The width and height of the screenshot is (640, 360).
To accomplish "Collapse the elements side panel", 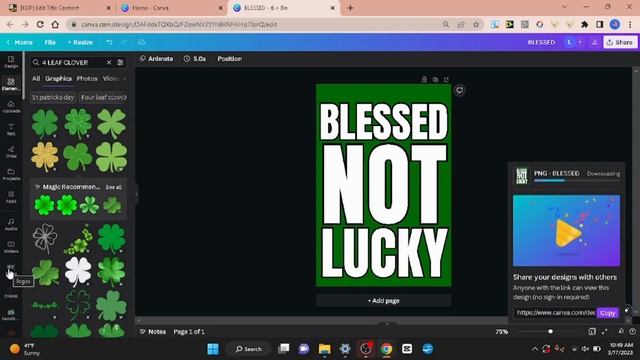I will (x=136, y=194).
